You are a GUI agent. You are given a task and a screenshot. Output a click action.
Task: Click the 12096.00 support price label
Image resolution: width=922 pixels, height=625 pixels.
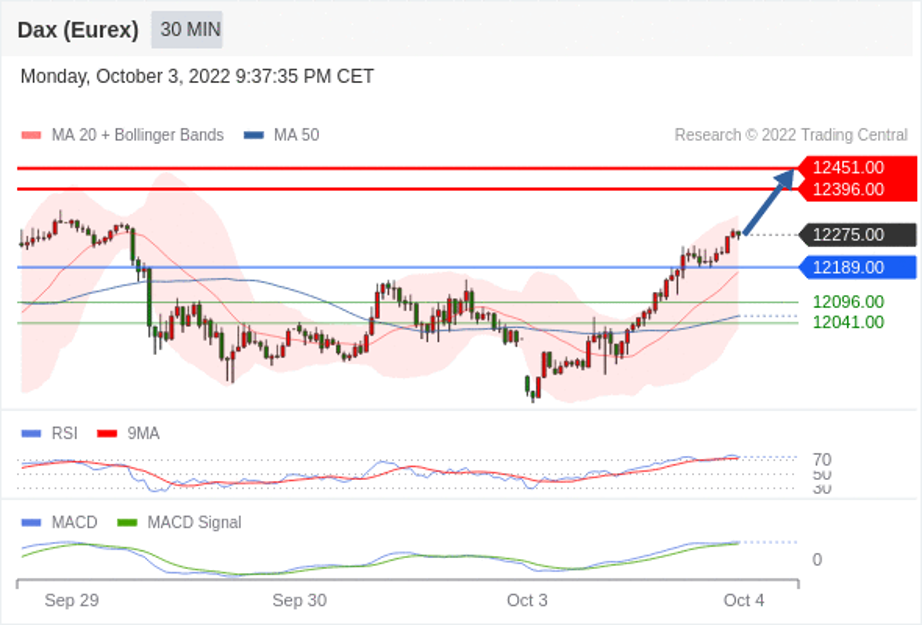[848, 302]
